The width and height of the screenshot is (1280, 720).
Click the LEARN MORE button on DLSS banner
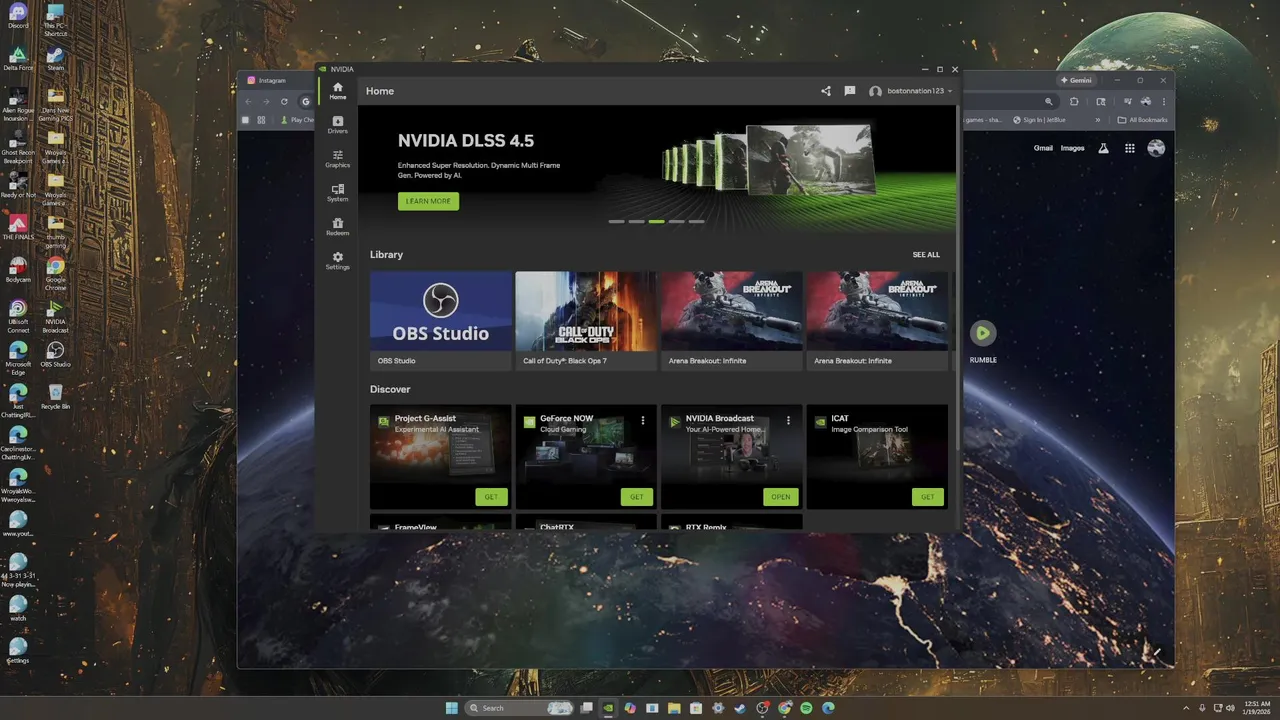pos(428,201)
